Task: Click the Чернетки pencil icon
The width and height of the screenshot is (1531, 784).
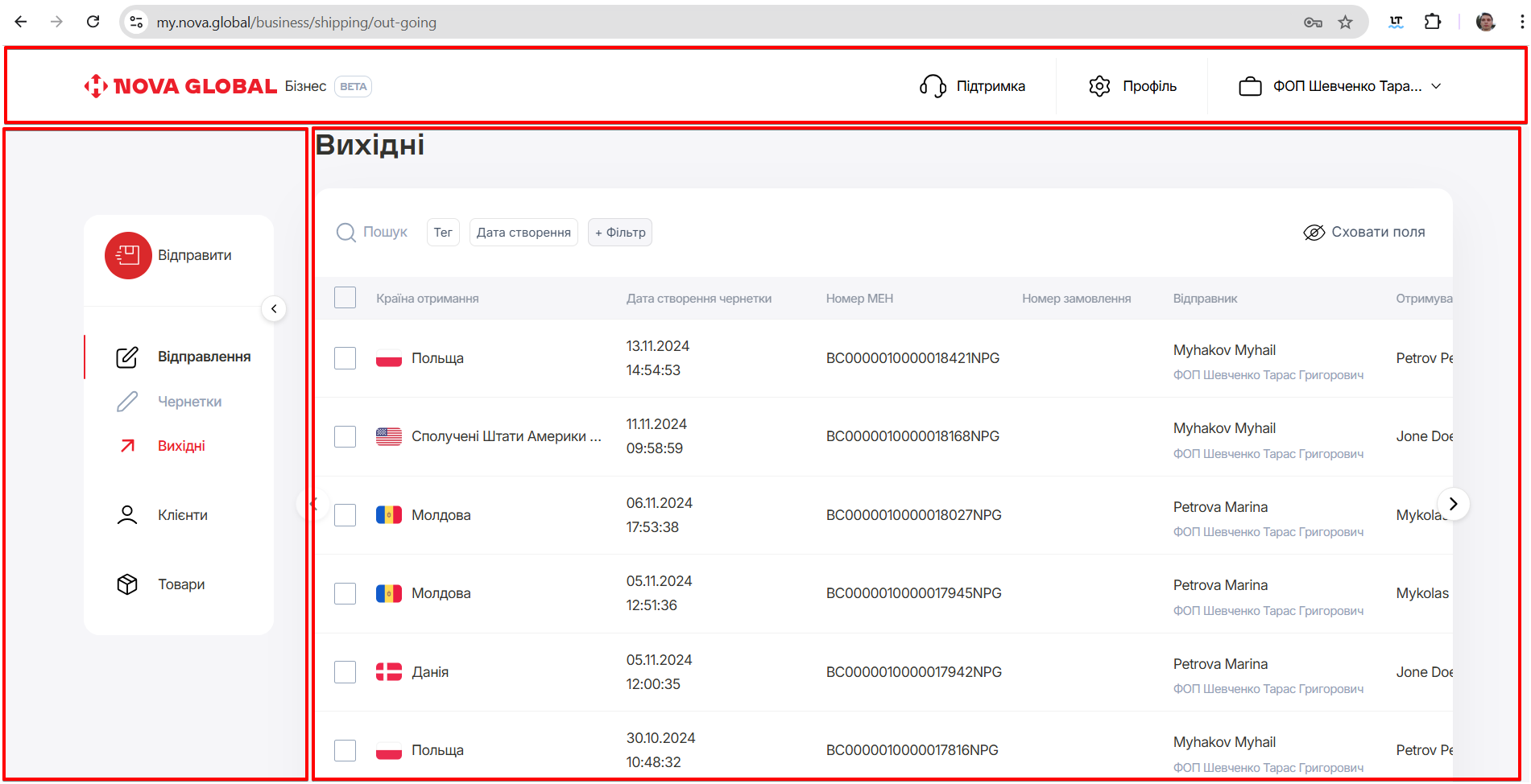Action: click(127, 402)
